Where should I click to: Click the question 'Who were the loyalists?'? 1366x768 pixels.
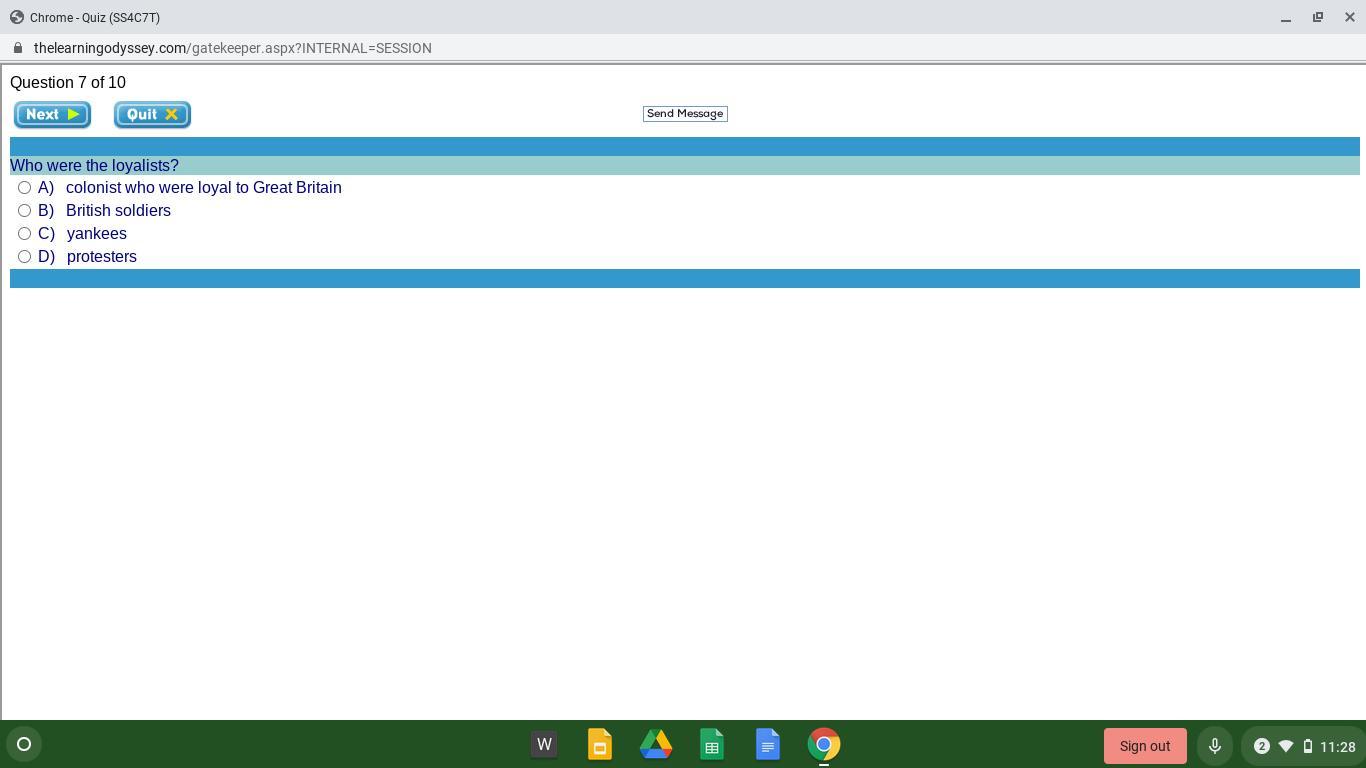[94, 165]
